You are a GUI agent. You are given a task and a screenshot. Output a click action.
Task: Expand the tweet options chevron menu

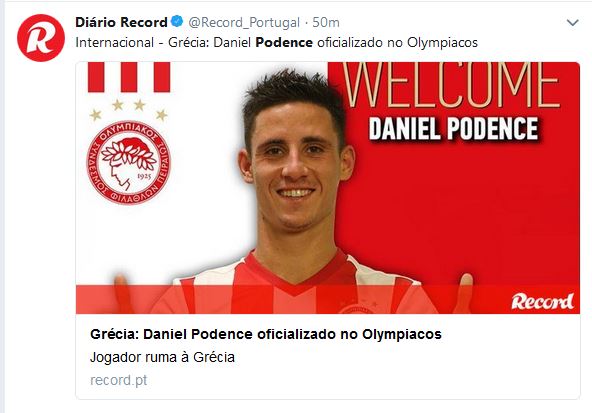(572, 23)
